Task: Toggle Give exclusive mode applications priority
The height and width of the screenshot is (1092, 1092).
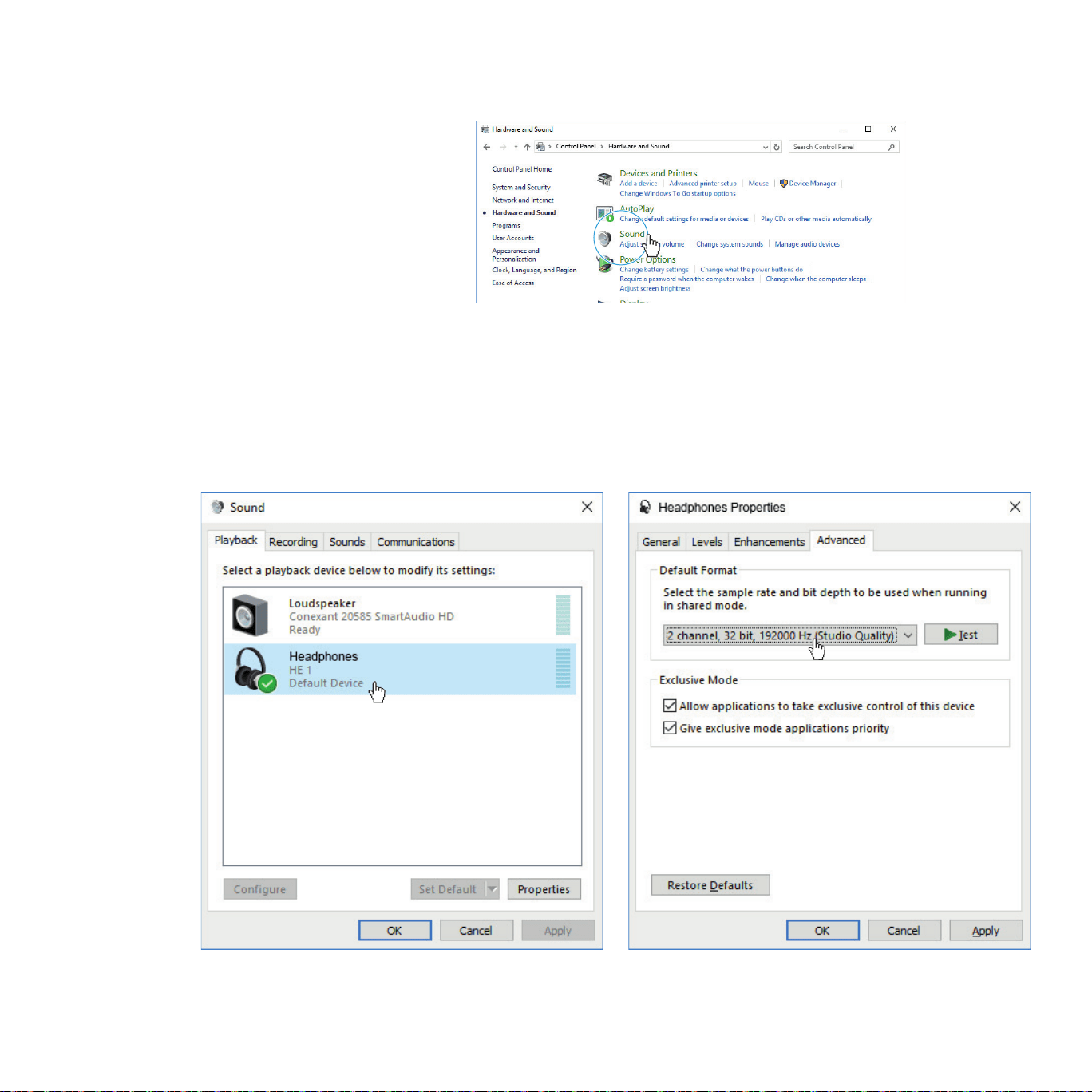Action: [x=670, y=728]
